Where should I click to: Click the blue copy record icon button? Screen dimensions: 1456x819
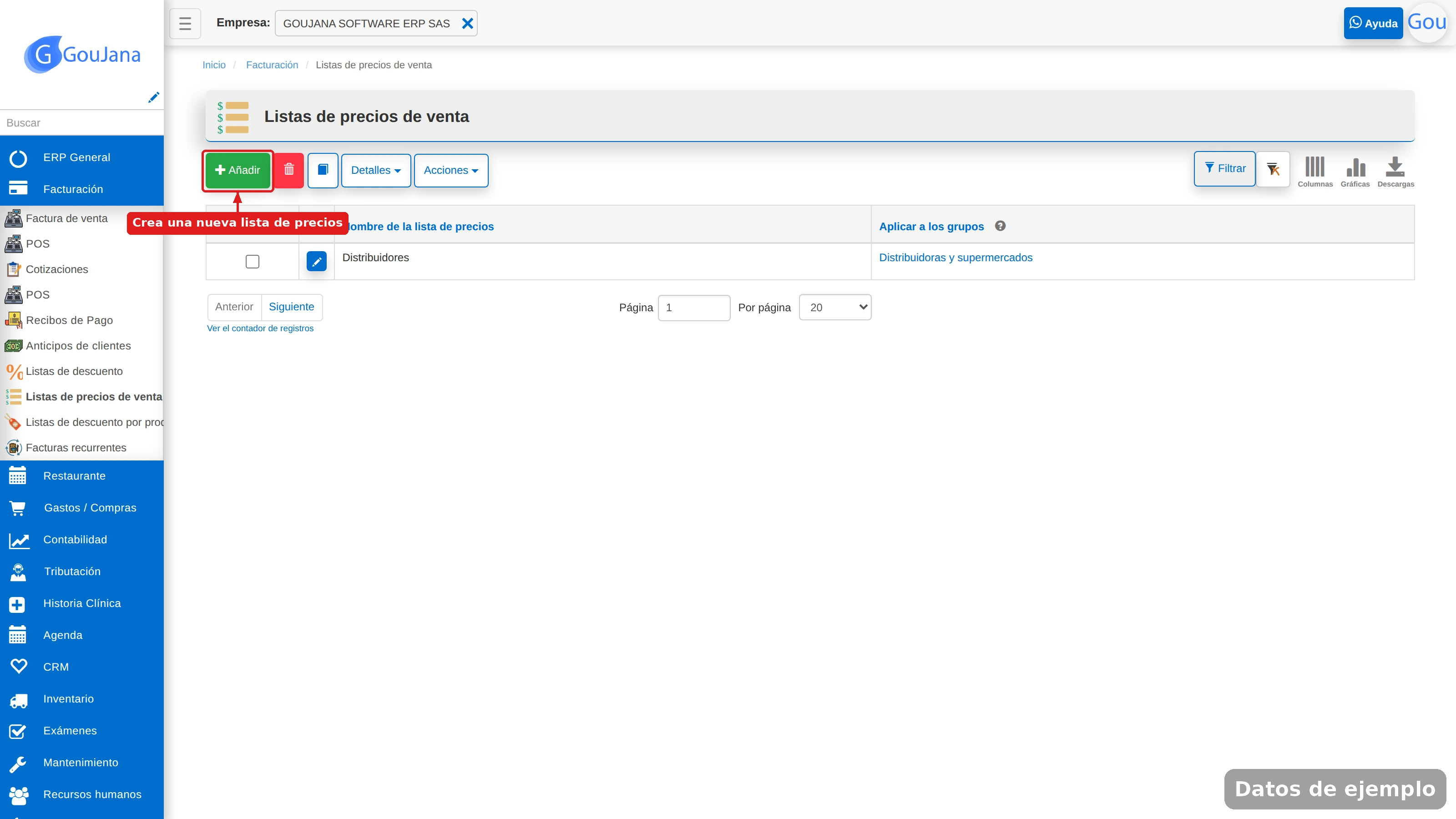point(323,170)
